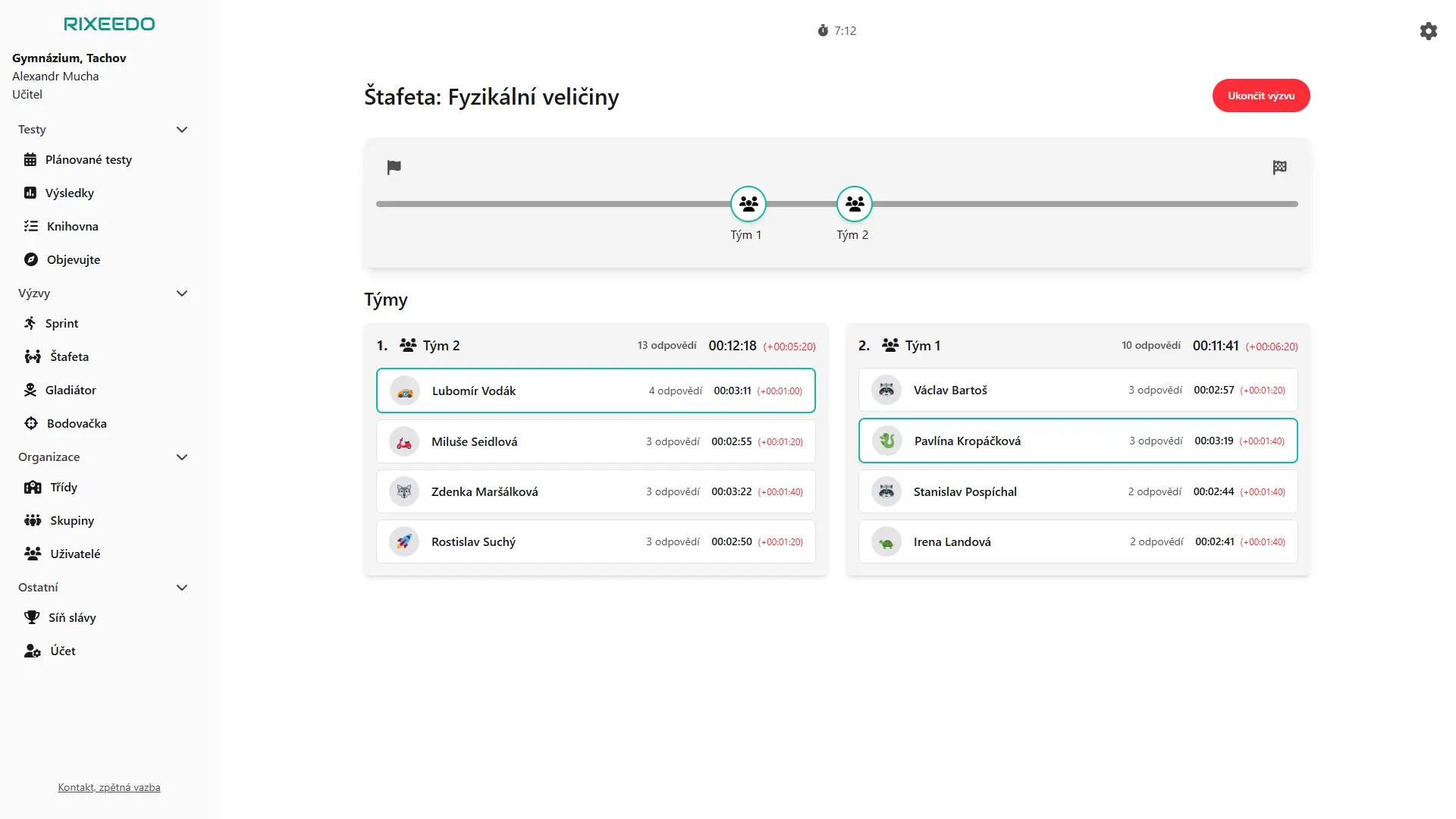Click Irena Landová's turtle avatar
Screen dimensions: 1456x819
(886, 542)
